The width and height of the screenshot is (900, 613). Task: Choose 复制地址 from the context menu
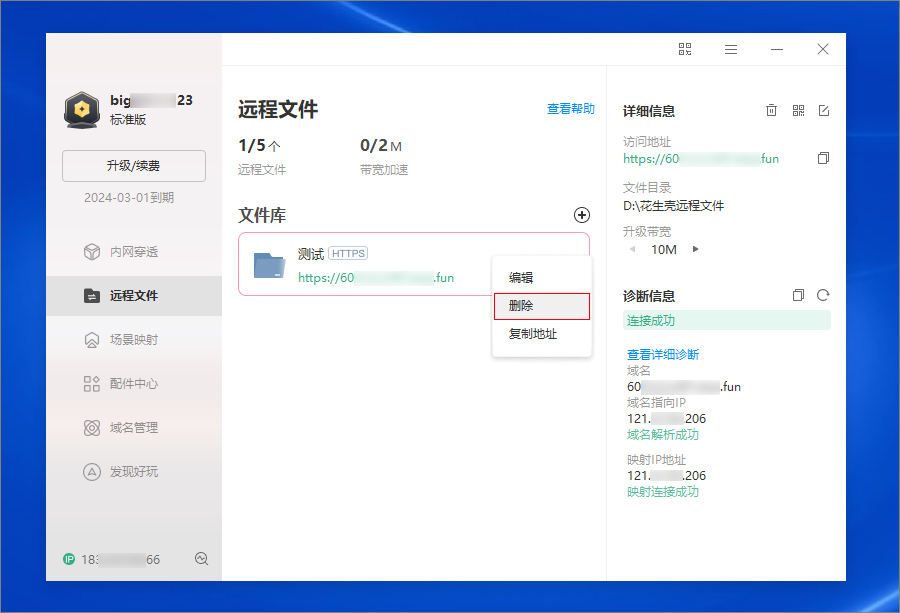[541, 334]
